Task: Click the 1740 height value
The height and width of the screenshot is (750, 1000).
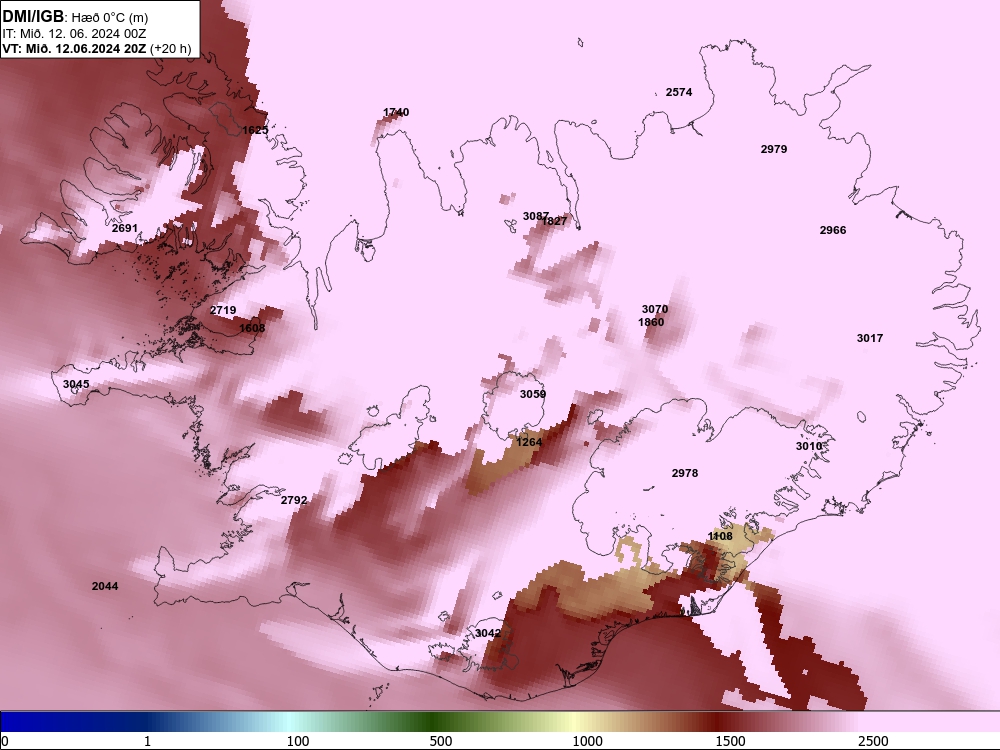Action: pyautogui.click(x=396, y=112)
